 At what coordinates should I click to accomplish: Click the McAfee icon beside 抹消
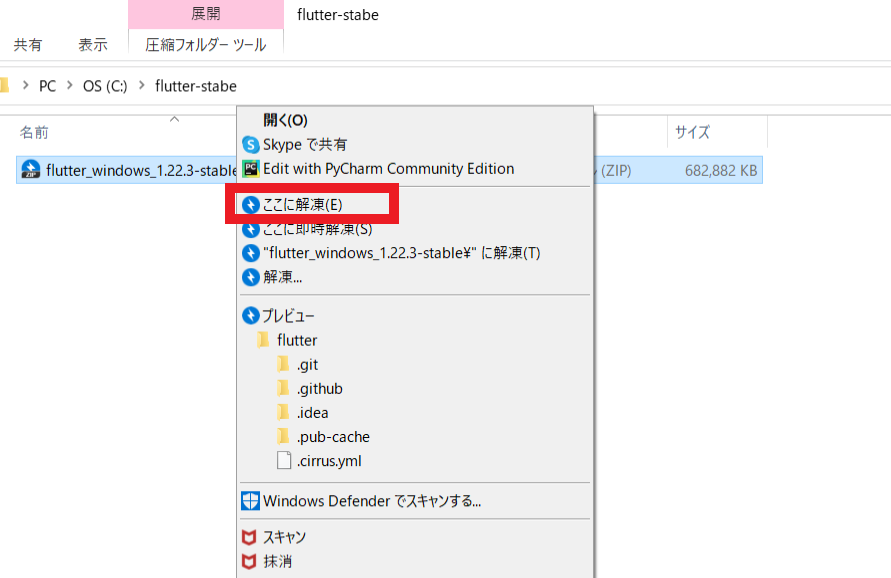(x=249, y=562)
